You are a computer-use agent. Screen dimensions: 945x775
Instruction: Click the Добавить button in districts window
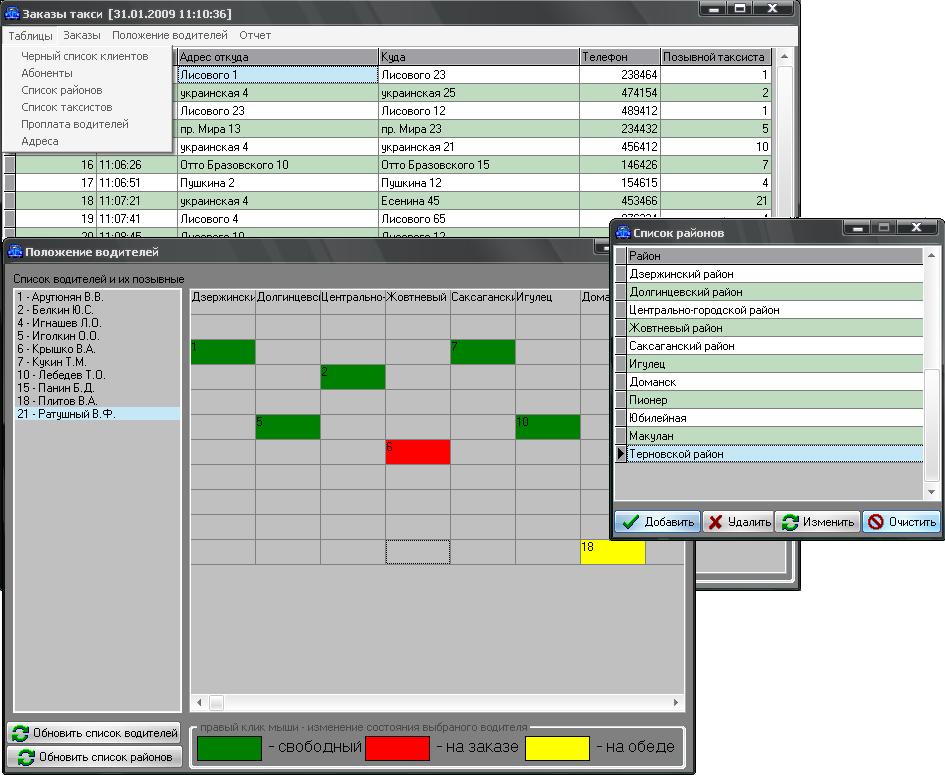tap(657, 522)
